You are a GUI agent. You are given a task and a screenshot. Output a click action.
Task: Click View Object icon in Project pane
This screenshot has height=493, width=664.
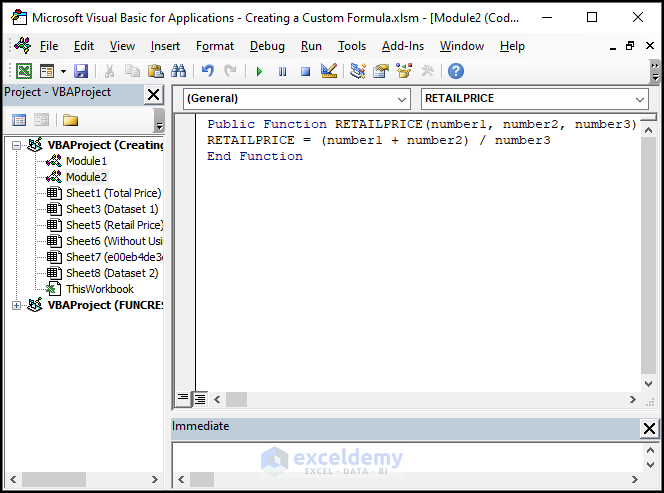pyautogui.click(x=41, y=120)
